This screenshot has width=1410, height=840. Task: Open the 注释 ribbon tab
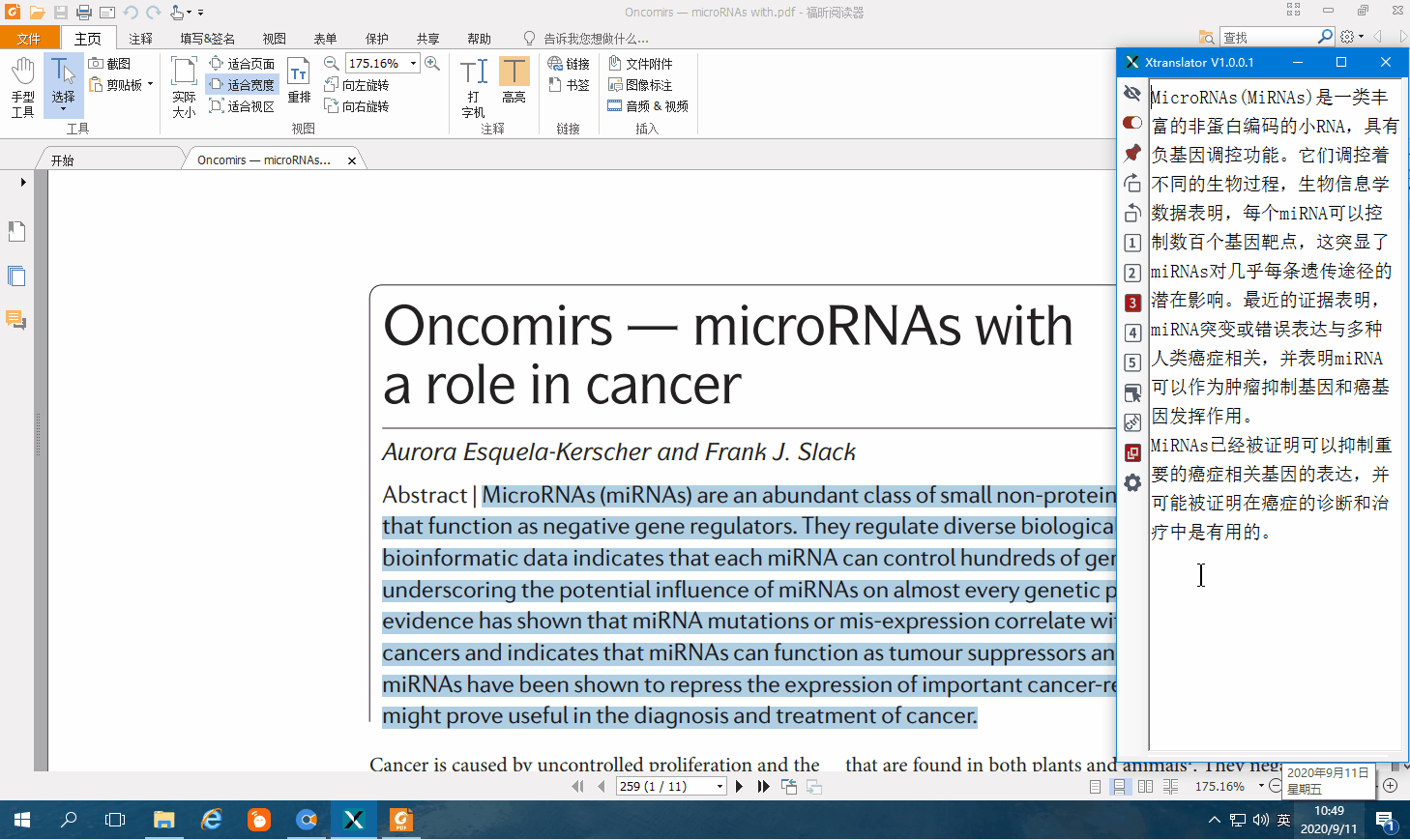[x=141, y=39]
